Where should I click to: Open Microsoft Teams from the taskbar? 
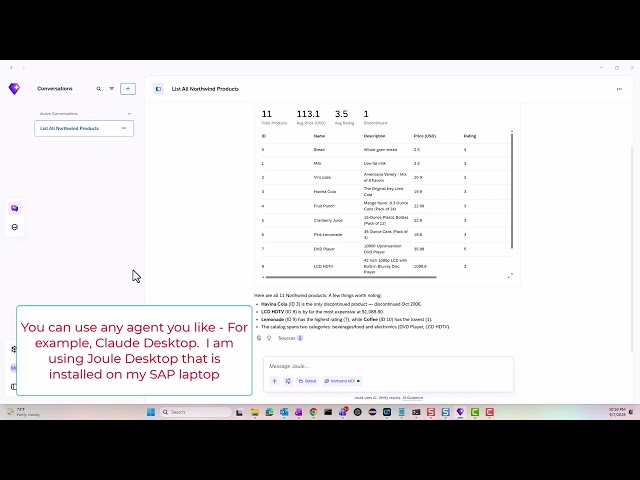pyautogui.click(x=343, y=412)
